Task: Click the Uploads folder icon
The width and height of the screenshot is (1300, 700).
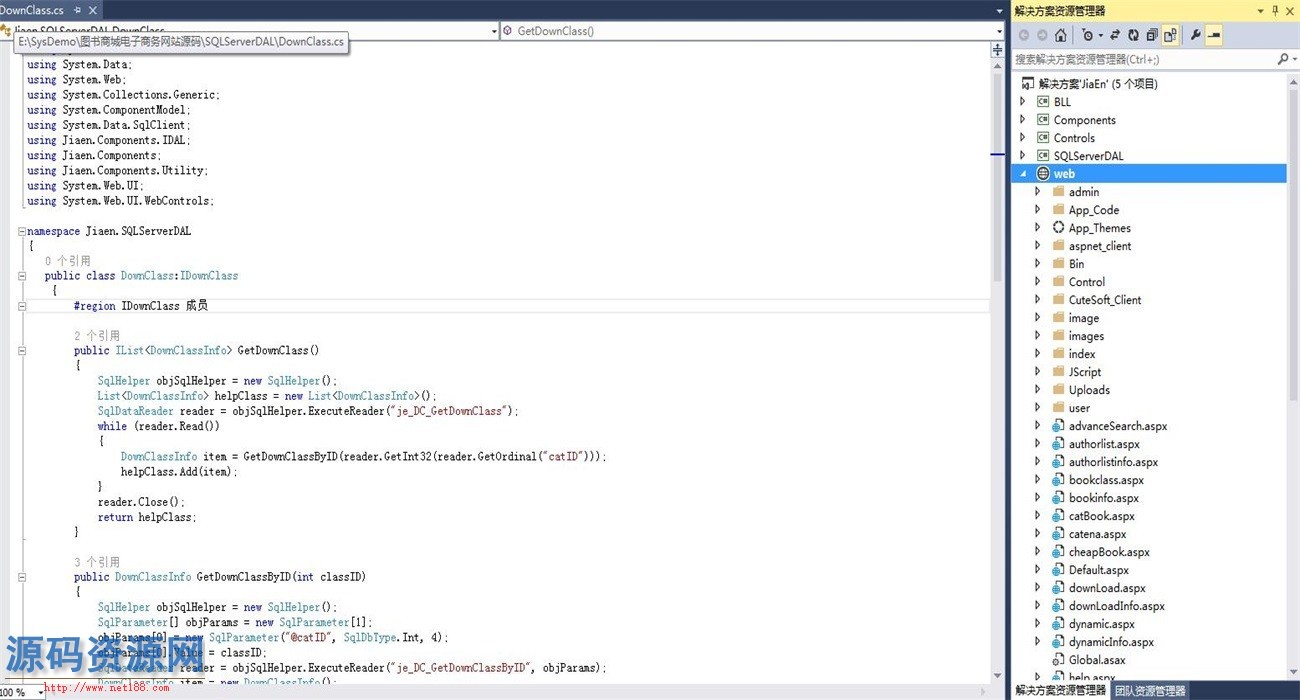Action: tap(1059, 390)
